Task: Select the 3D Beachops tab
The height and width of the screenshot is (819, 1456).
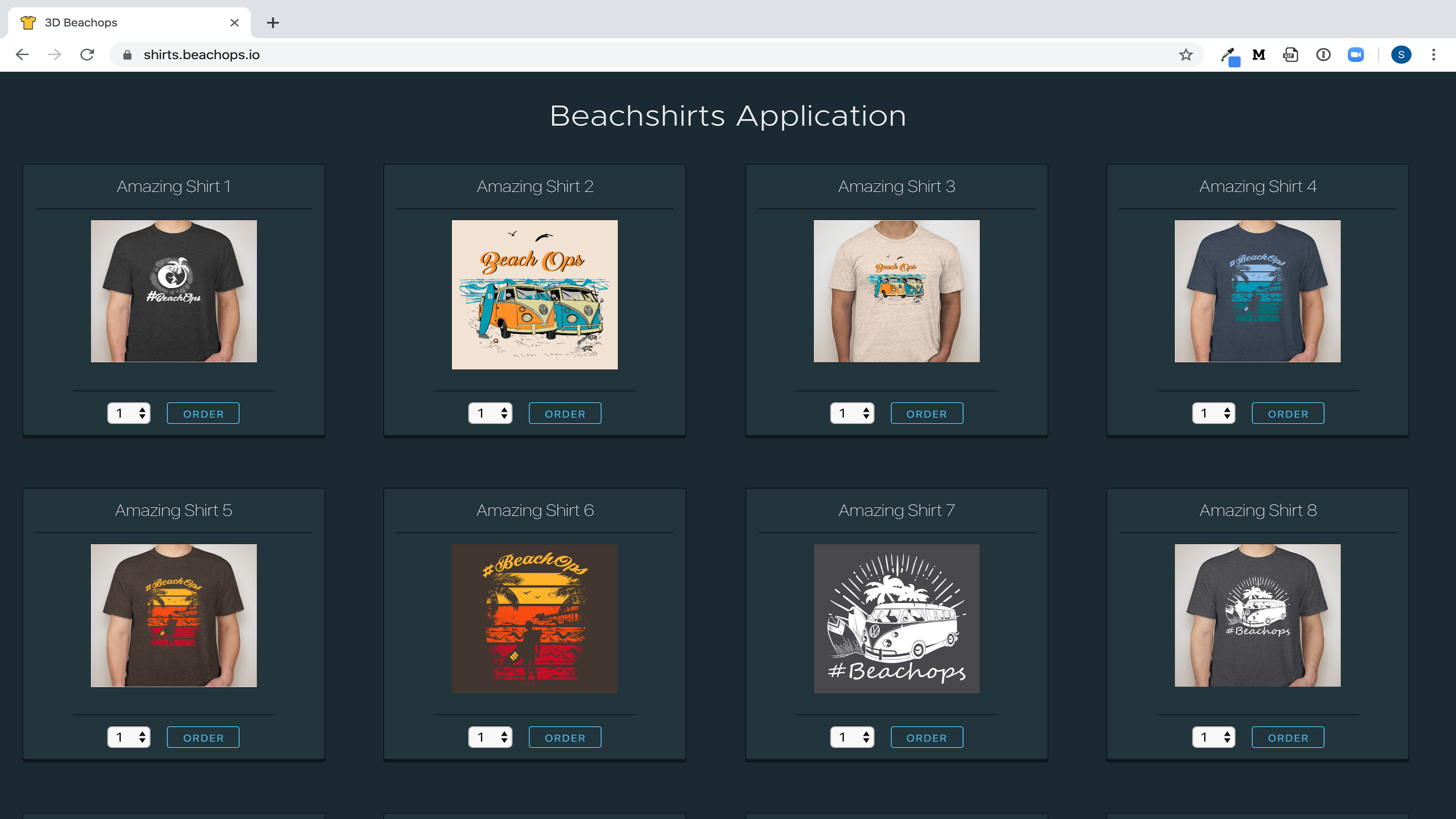Action: (129, 23)
